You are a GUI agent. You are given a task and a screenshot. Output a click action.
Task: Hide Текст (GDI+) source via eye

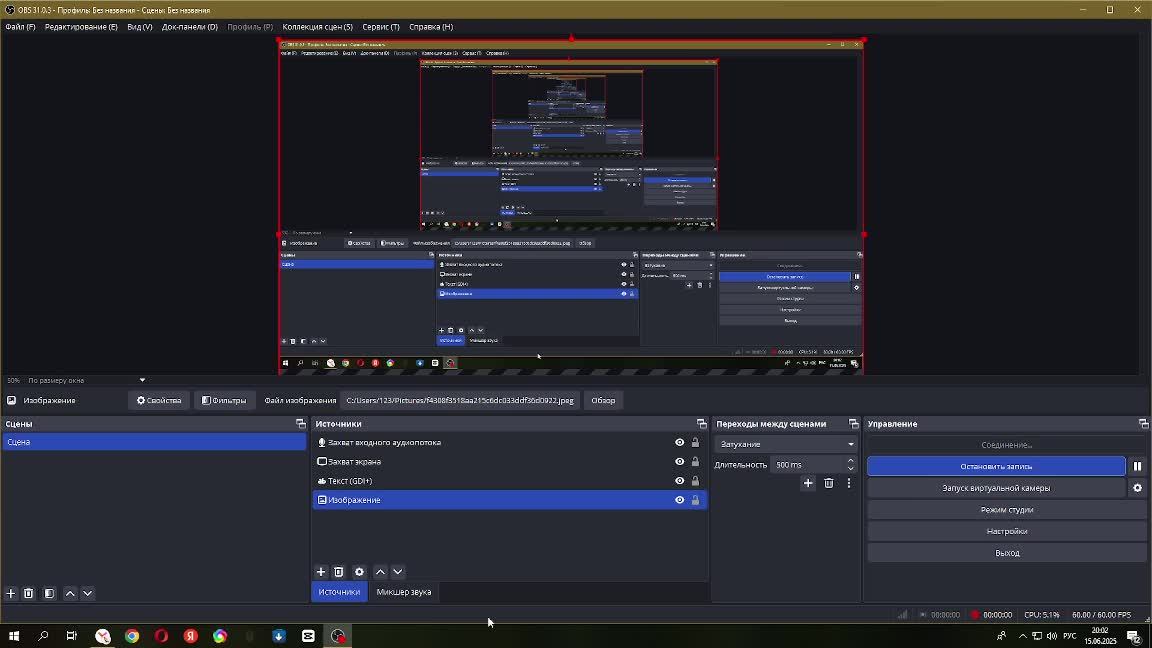tap(680, 480)
